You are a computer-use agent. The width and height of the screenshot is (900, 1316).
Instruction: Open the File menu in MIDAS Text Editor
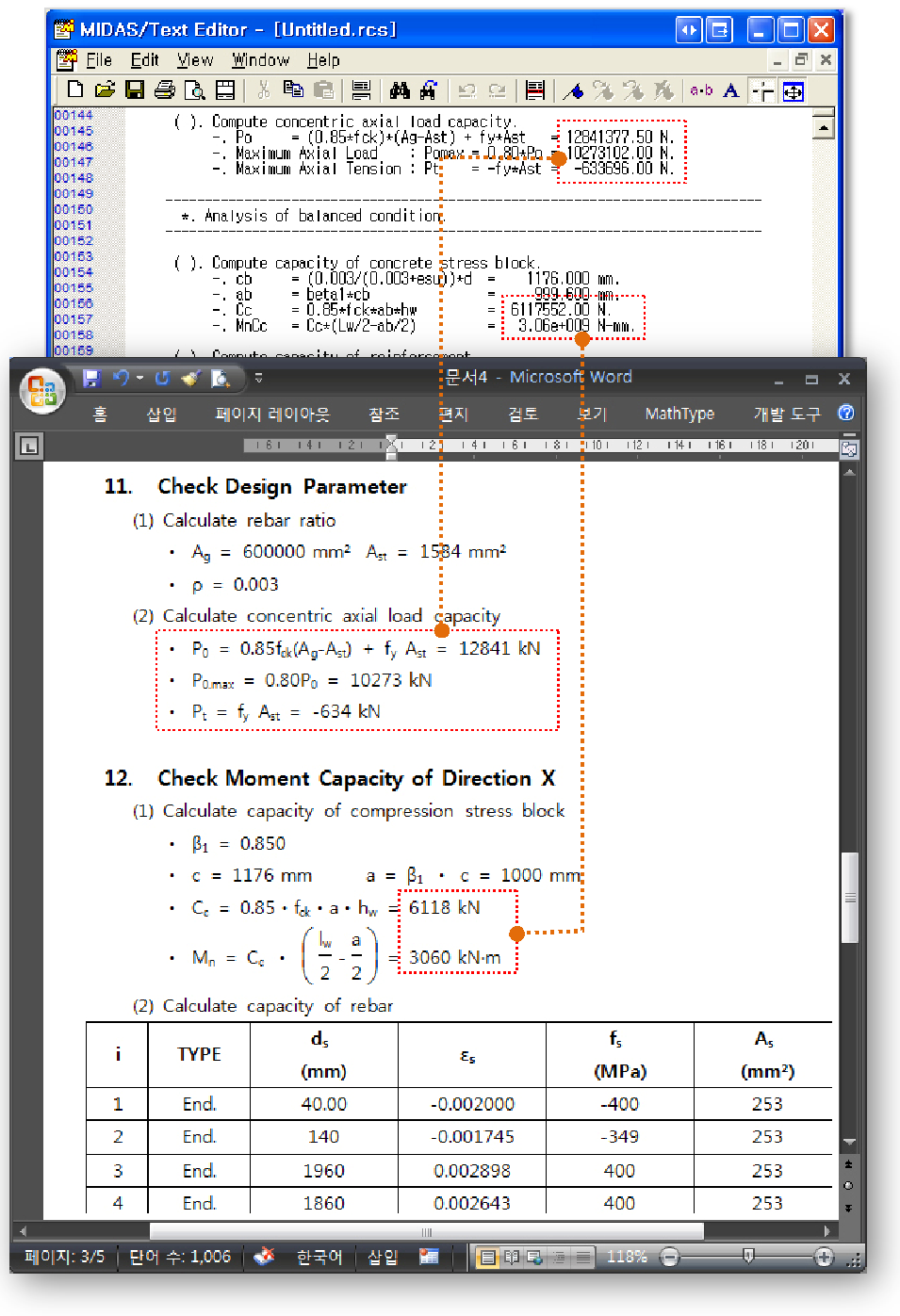(99, 60)
